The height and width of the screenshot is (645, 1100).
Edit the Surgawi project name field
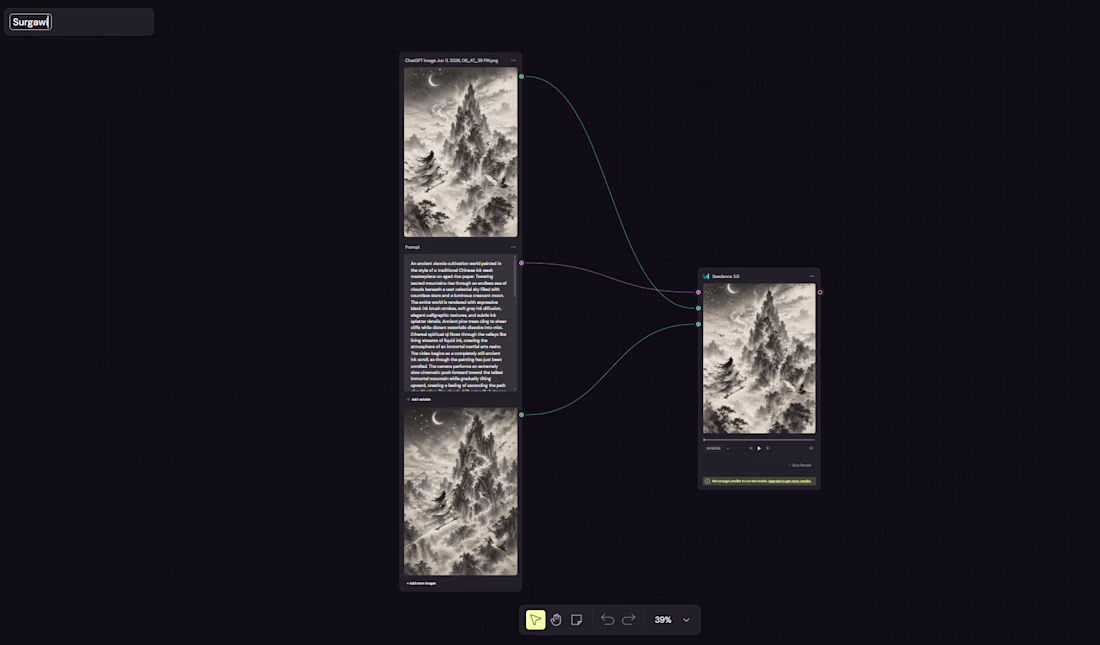click(x=30, y=22)
